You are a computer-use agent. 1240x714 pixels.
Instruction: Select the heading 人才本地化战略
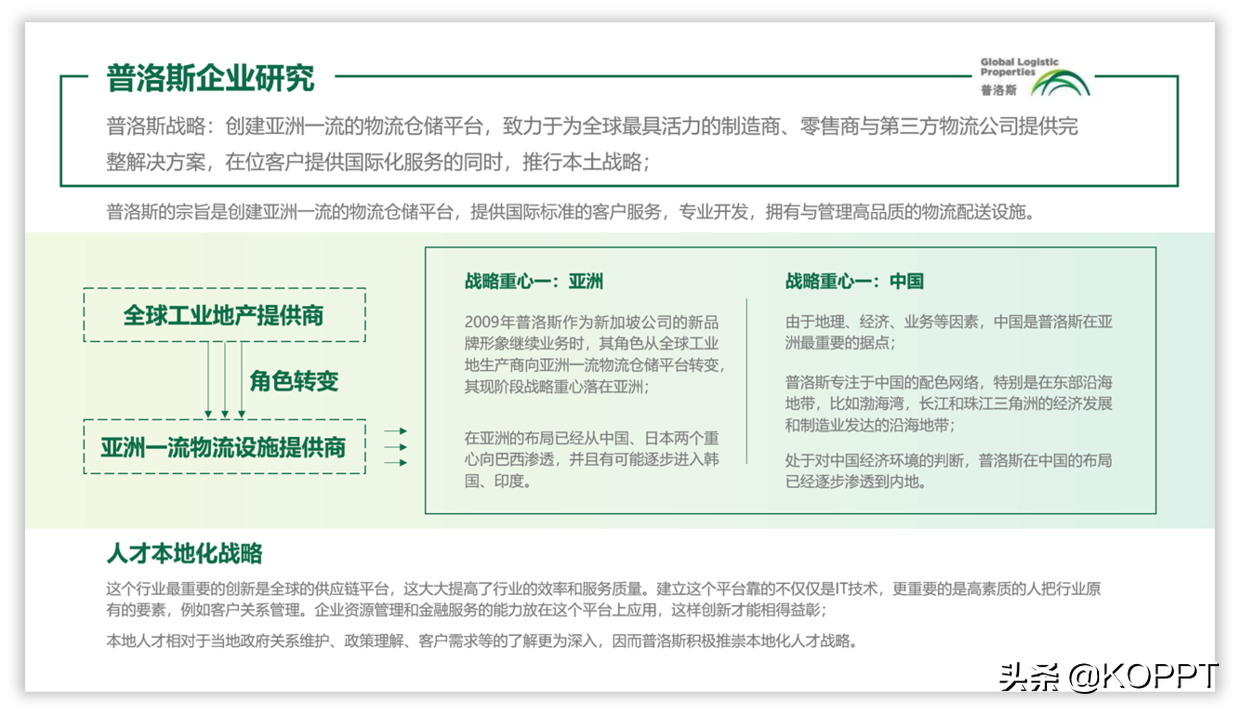coord(184,553)
